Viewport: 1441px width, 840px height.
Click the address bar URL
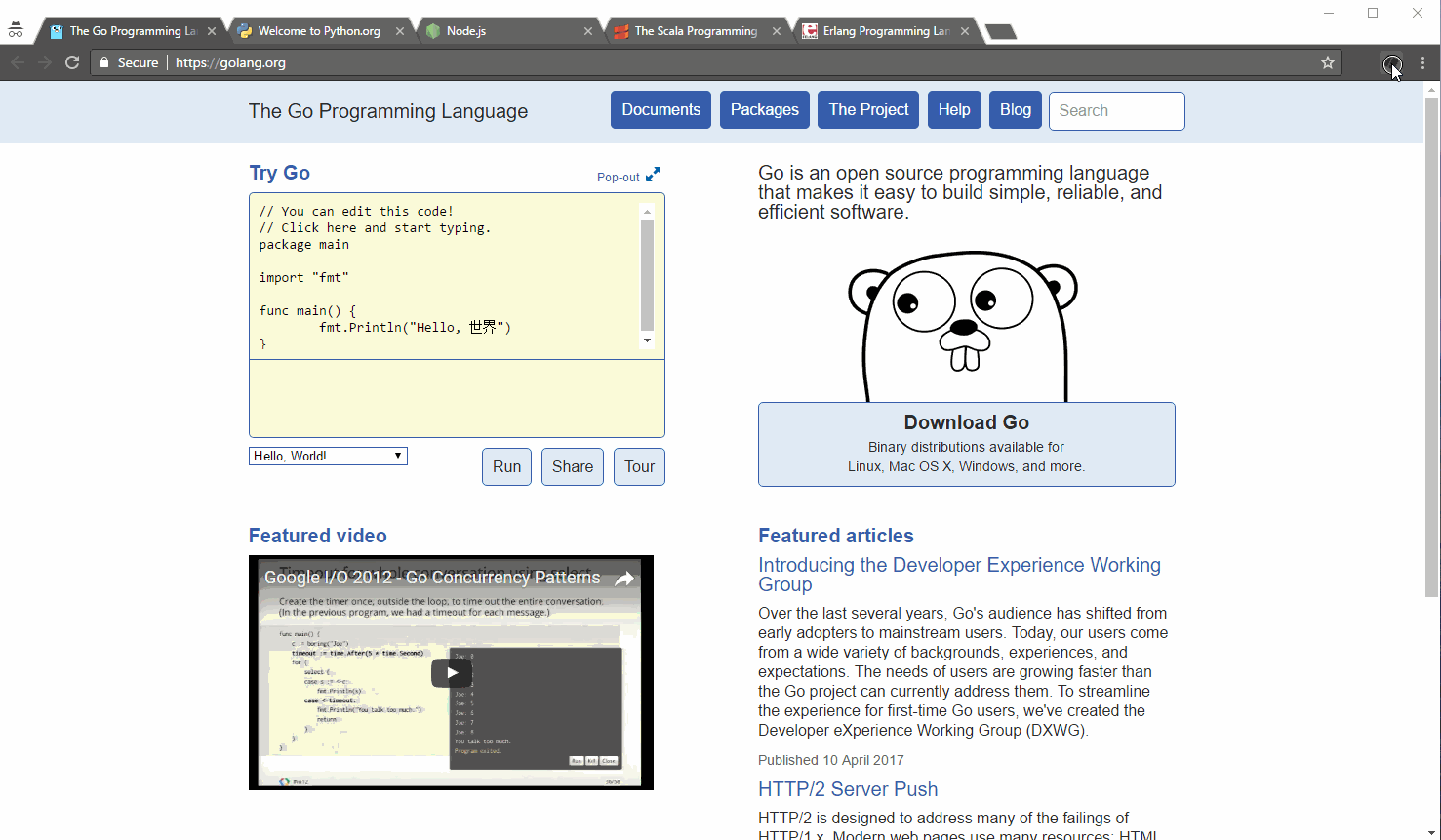[x=231, y=62]
